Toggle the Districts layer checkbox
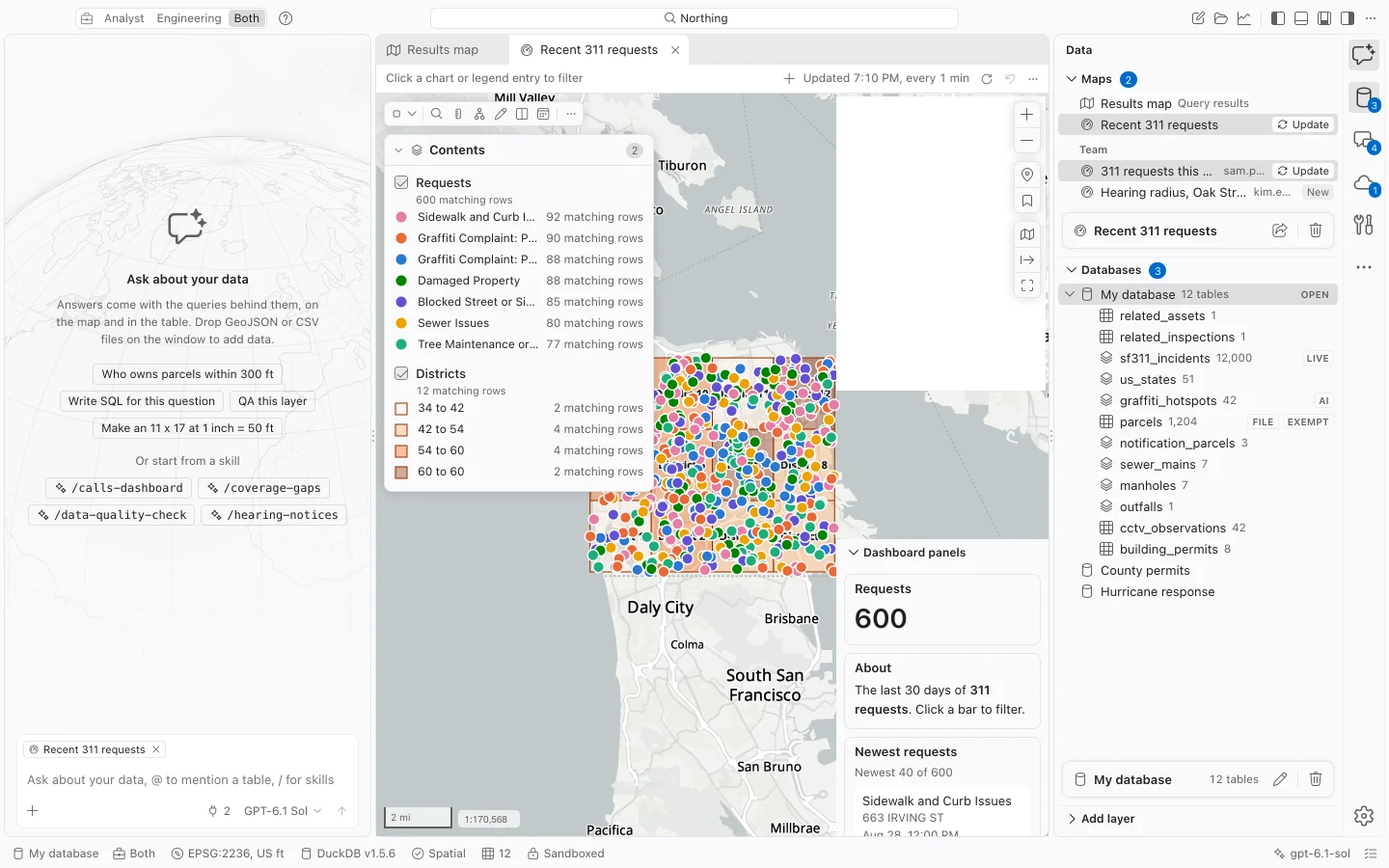 pyautogui.click(x=401, y=373)
